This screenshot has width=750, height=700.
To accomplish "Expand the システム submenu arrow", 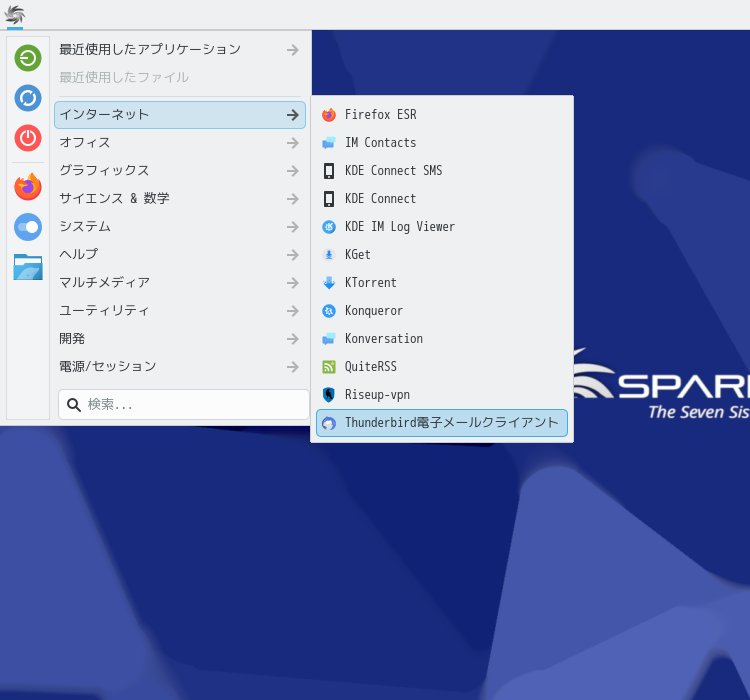I will 293,227.
